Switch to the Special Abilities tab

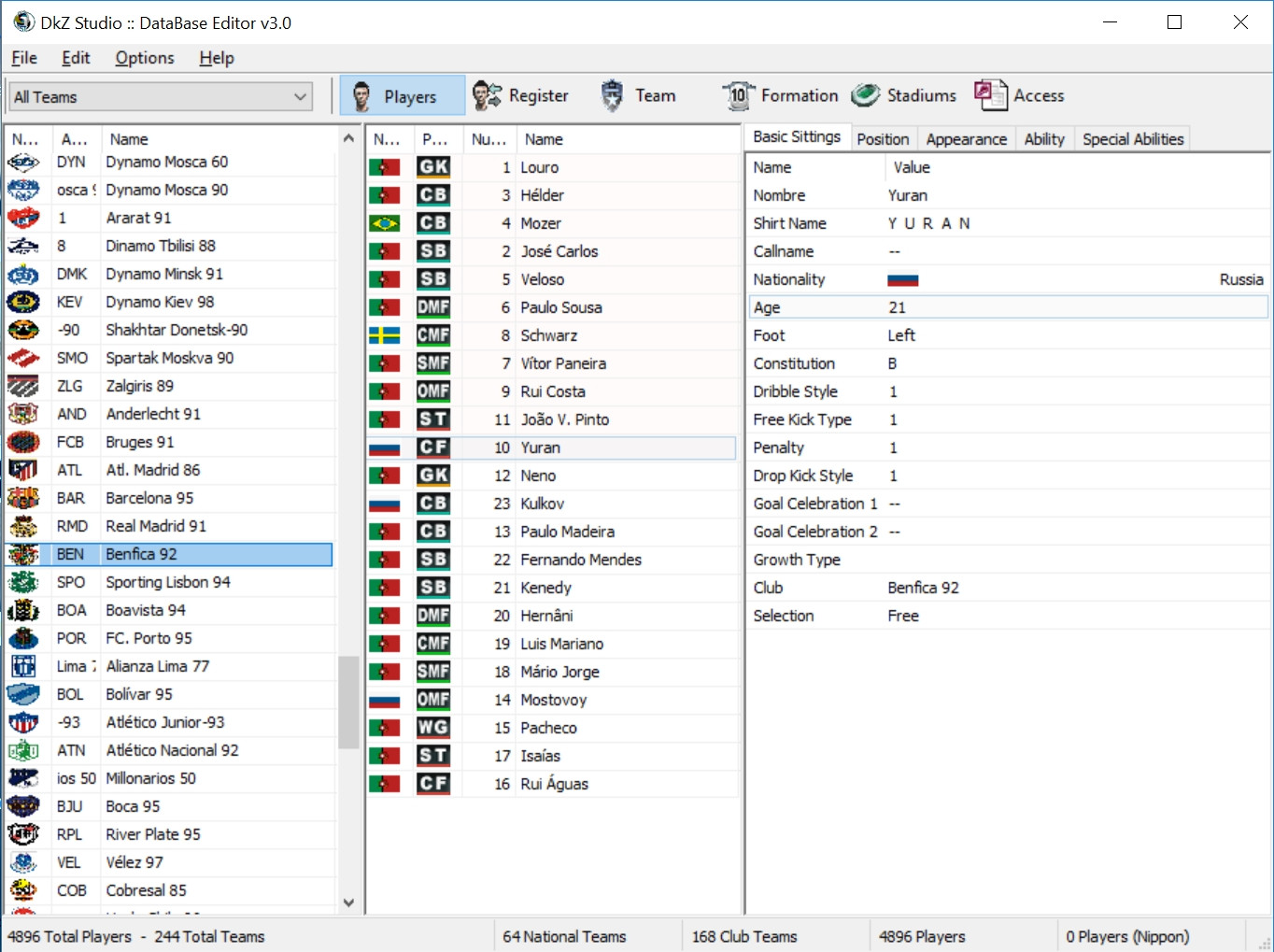pos(1133,139)
